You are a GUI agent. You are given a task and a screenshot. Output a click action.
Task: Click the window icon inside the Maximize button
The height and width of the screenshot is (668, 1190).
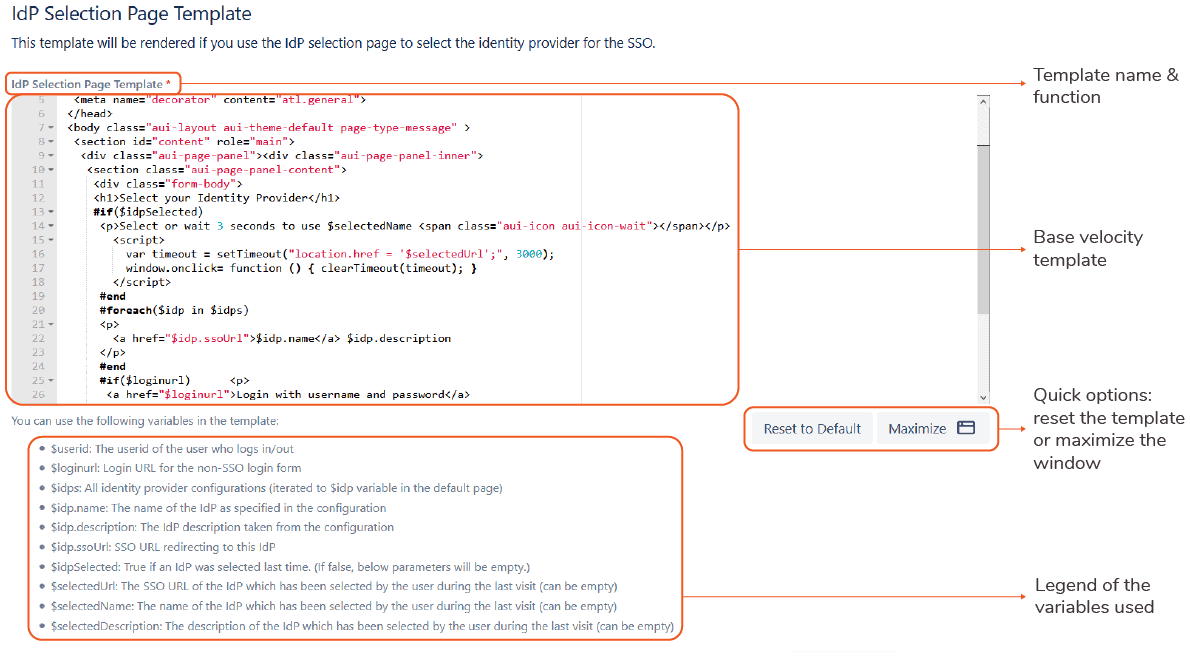(966, 427)
